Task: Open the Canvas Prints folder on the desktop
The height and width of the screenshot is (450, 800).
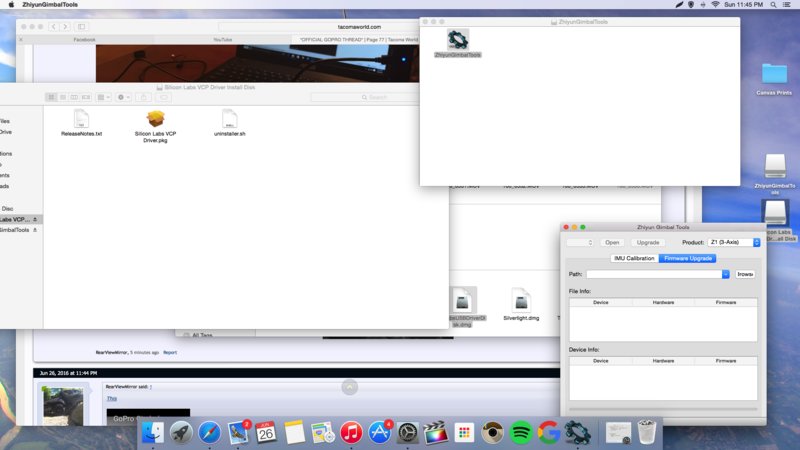Action: coord(774,74)
